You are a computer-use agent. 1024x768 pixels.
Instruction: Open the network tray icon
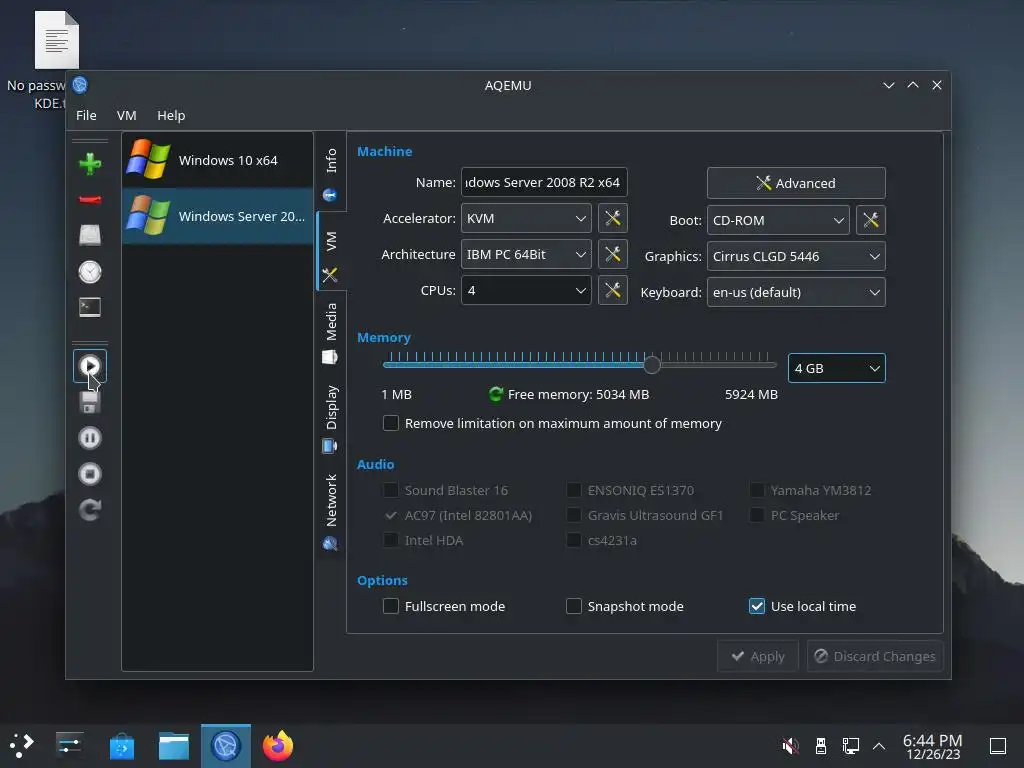pos(850,746)
